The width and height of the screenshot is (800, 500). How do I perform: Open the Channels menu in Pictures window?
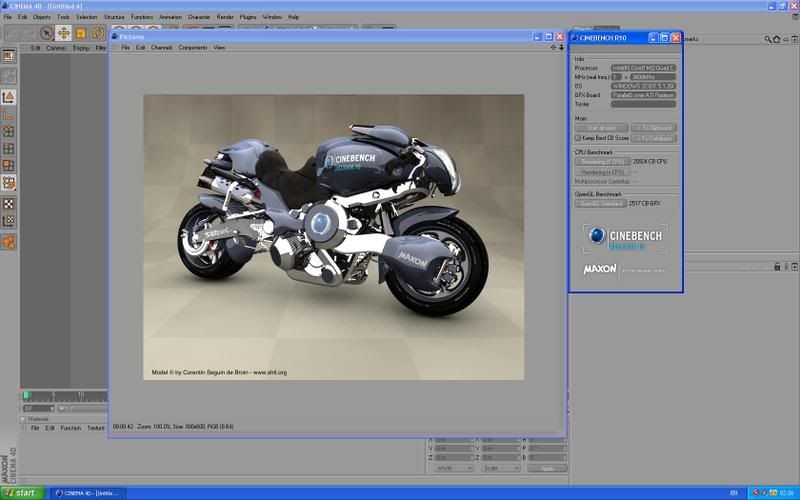[161, 47]
